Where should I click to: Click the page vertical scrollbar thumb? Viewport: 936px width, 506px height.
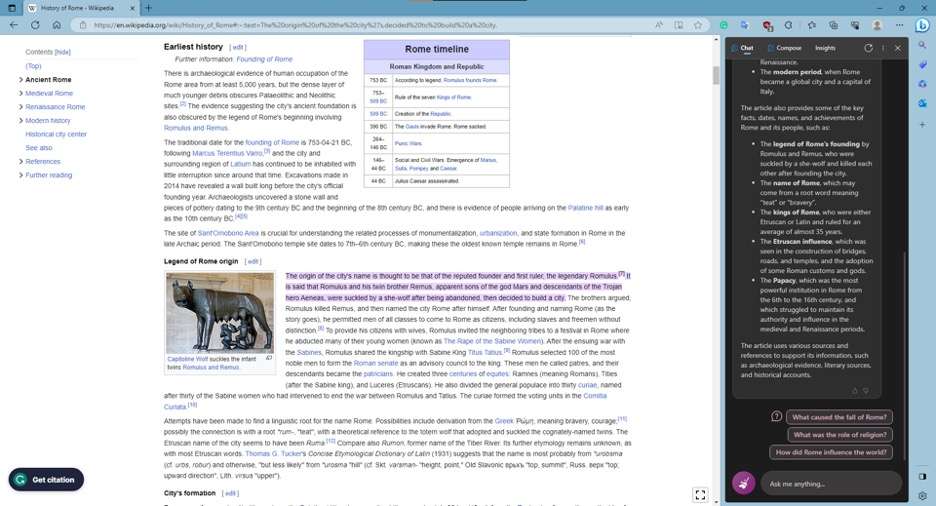click(716, 75)
